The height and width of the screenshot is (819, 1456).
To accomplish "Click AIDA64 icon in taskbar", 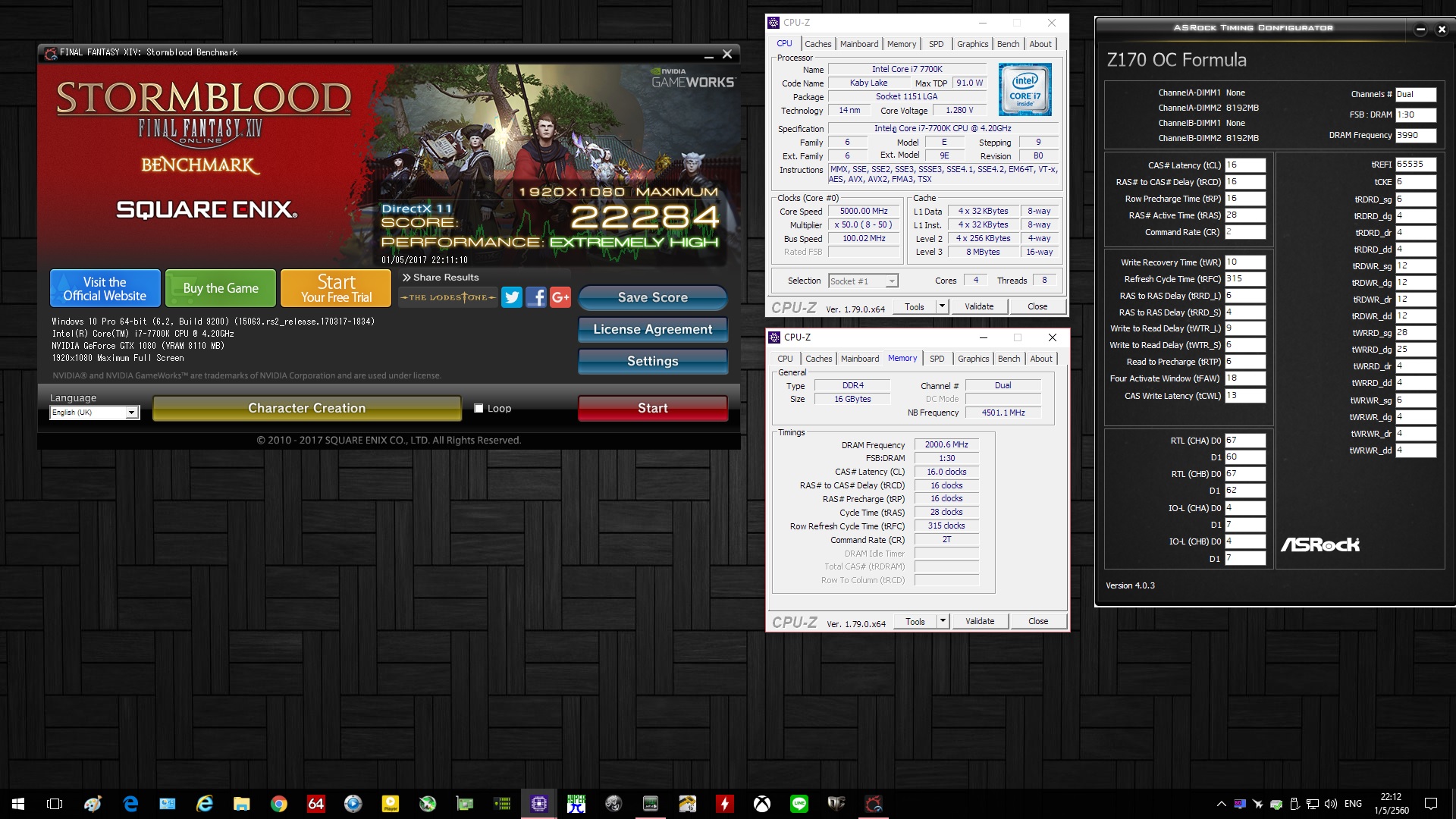I will coord(316,804).
